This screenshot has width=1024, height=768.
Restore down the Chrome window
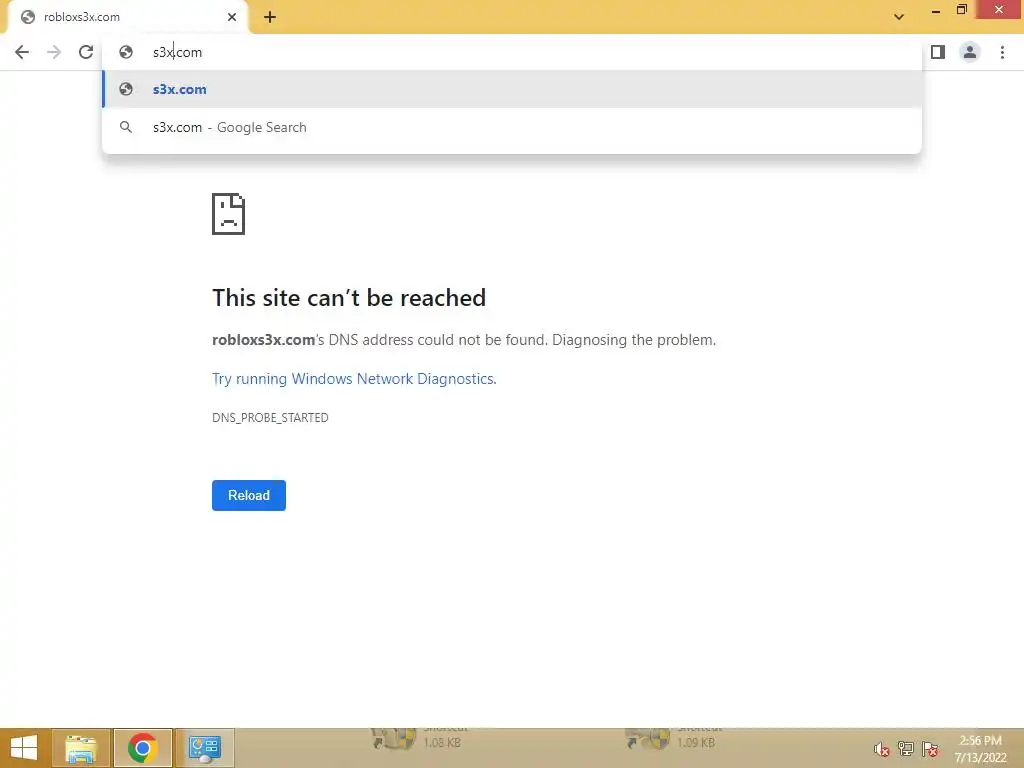(x=961, y=9)
